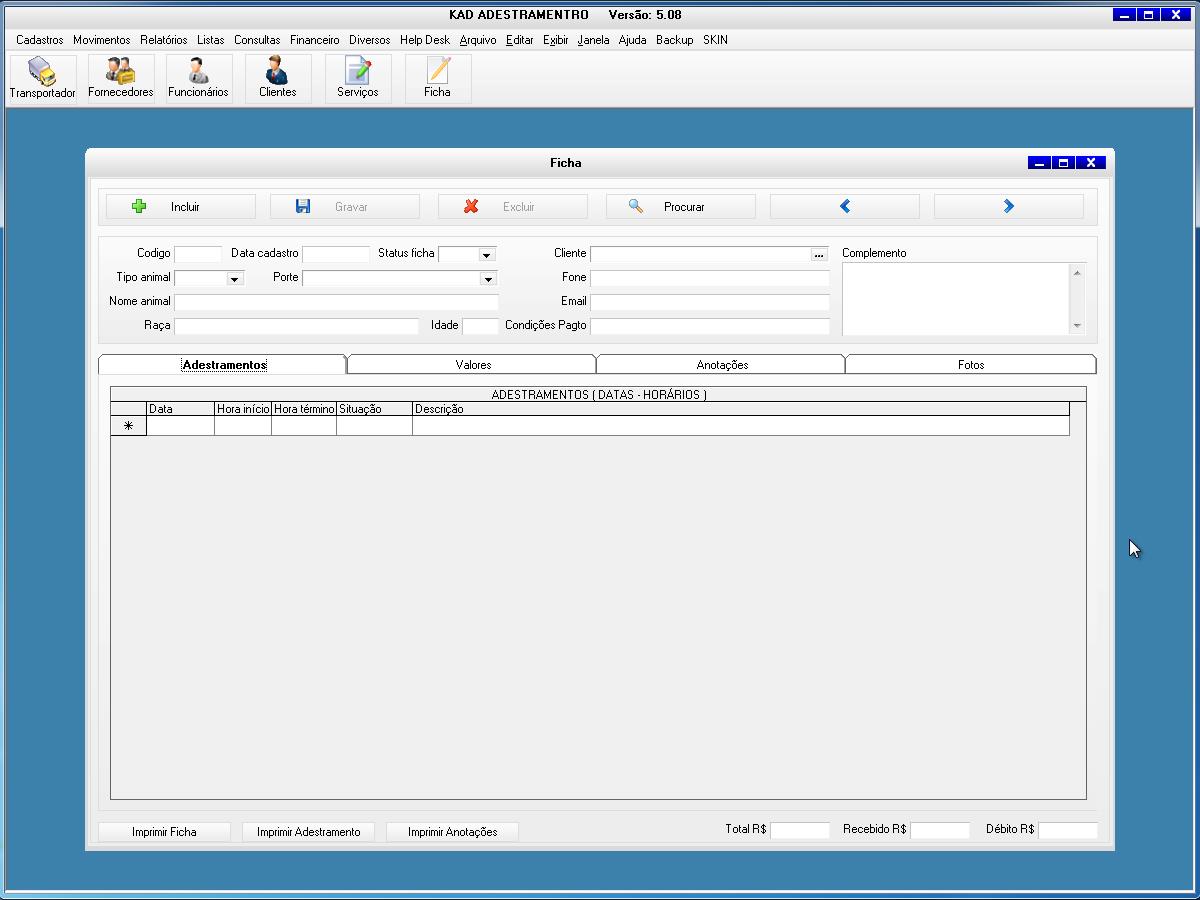The image size is (1200, 900).
Task: Open the Funcionários toolbar icon
Action: 198,79
